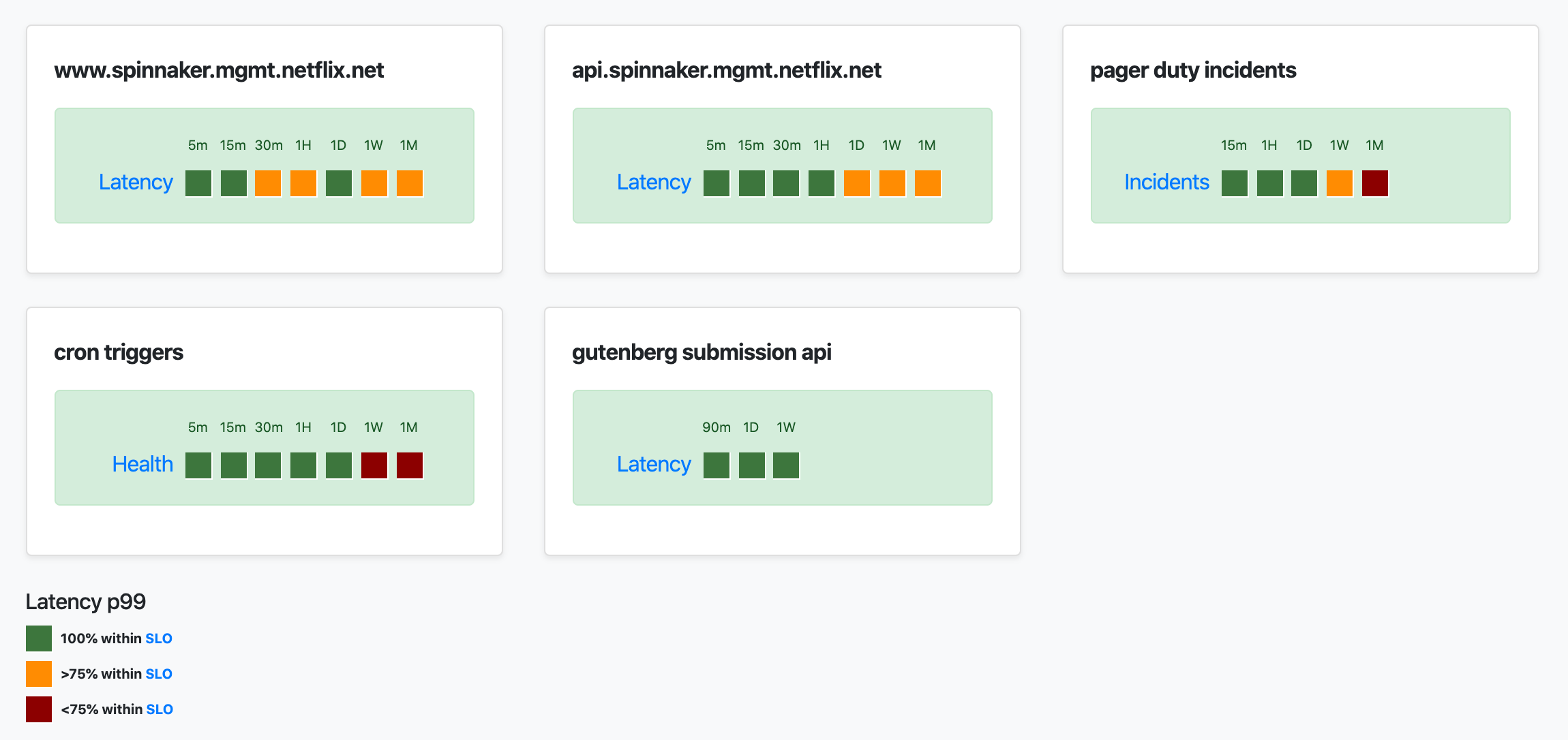Open Latency link under api.spinnaker.mgmt.netflix.net

pos(654,182)
